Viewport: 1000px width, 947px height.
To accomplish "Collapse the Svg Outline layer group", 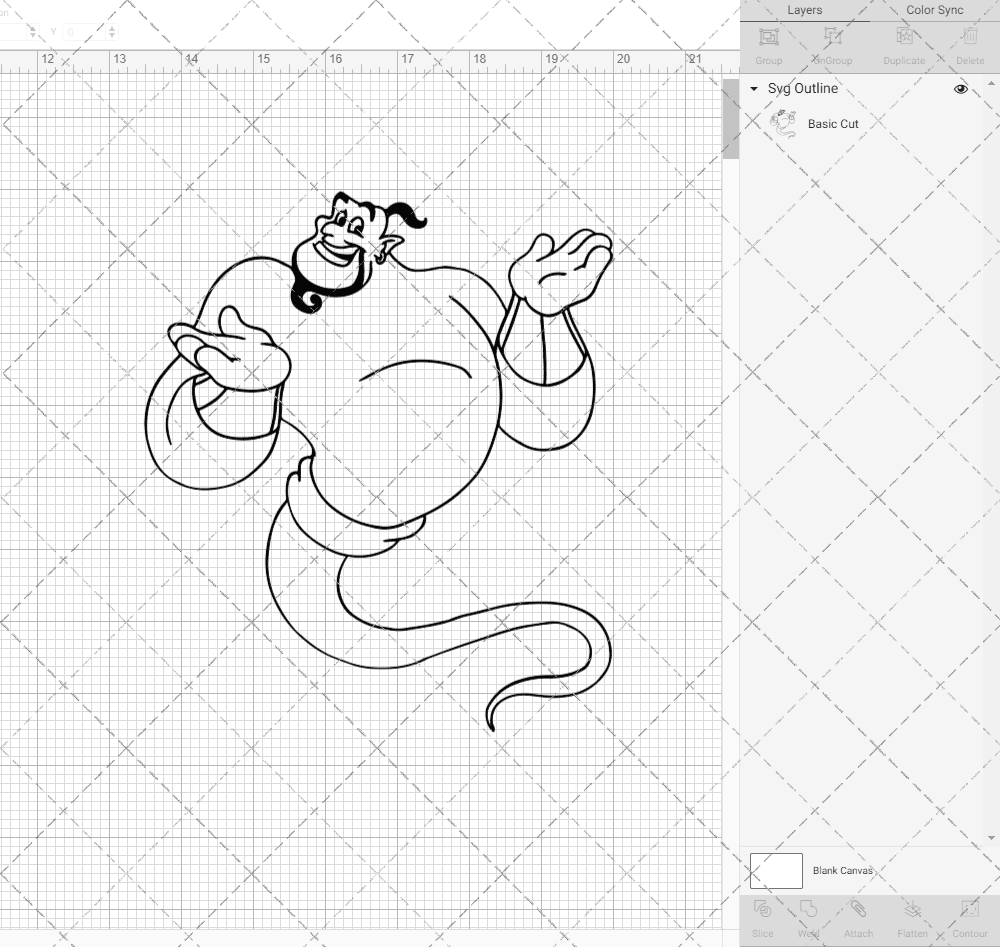I will [x=754, y=89].
